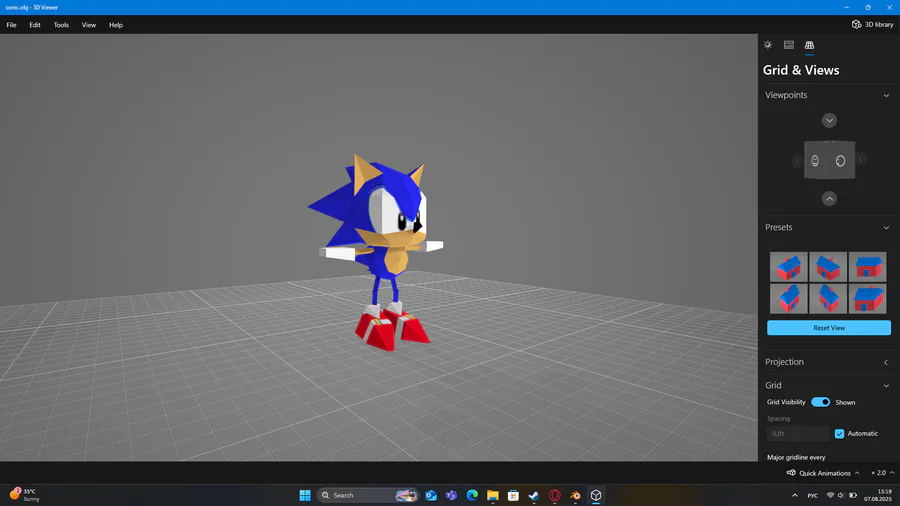Open the File menu

[x=11, y=25]
